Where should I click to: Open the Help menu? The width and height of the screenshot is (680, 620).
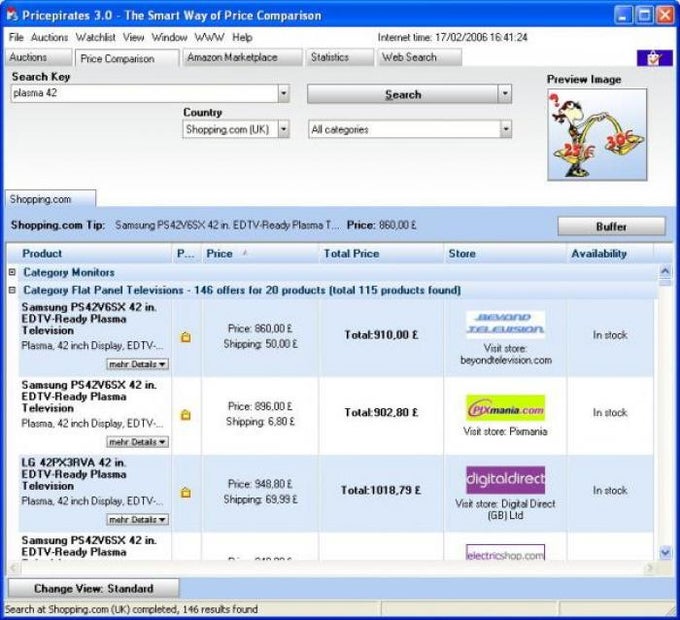pos(242,37)
